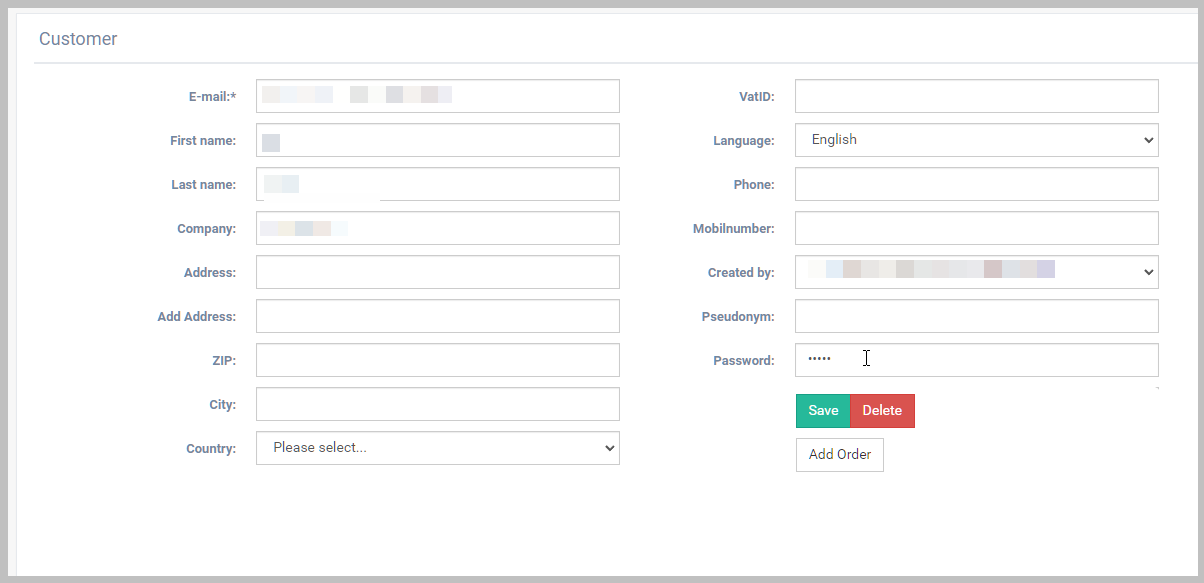The height and width of the screenshot is (583, 1204).
Task: Click the E-mail input field
Action: 437,96
